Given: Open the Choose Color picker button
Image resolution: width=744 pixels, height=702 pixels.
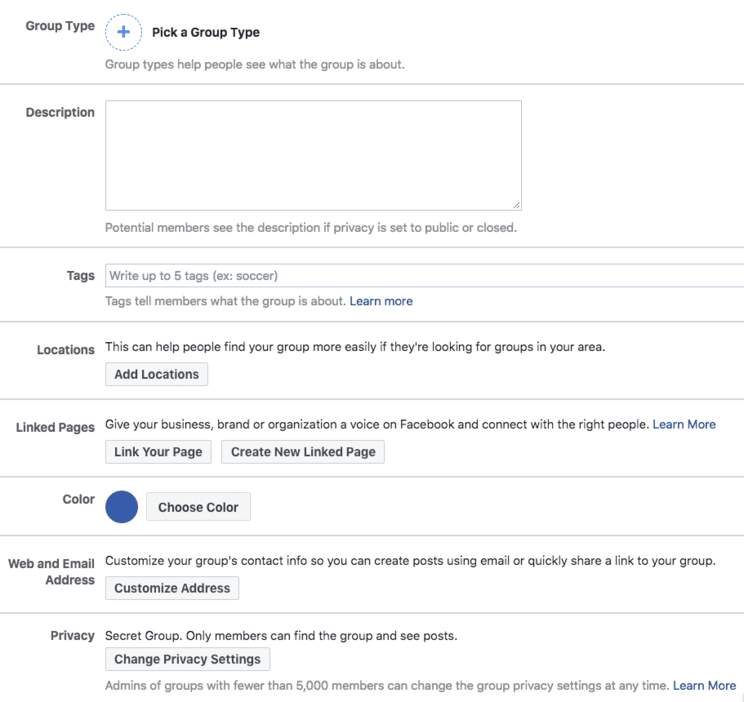Looking at the screenshot, I should 198,507.
